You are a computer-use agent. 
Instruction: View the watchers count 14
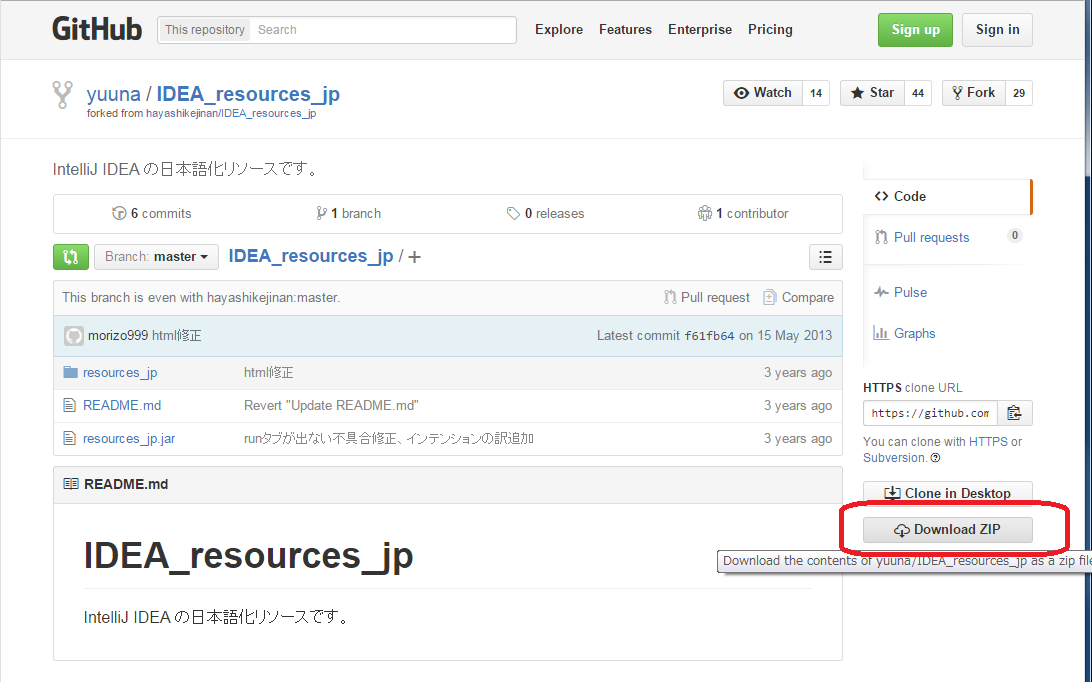click(x=816, y=93)
